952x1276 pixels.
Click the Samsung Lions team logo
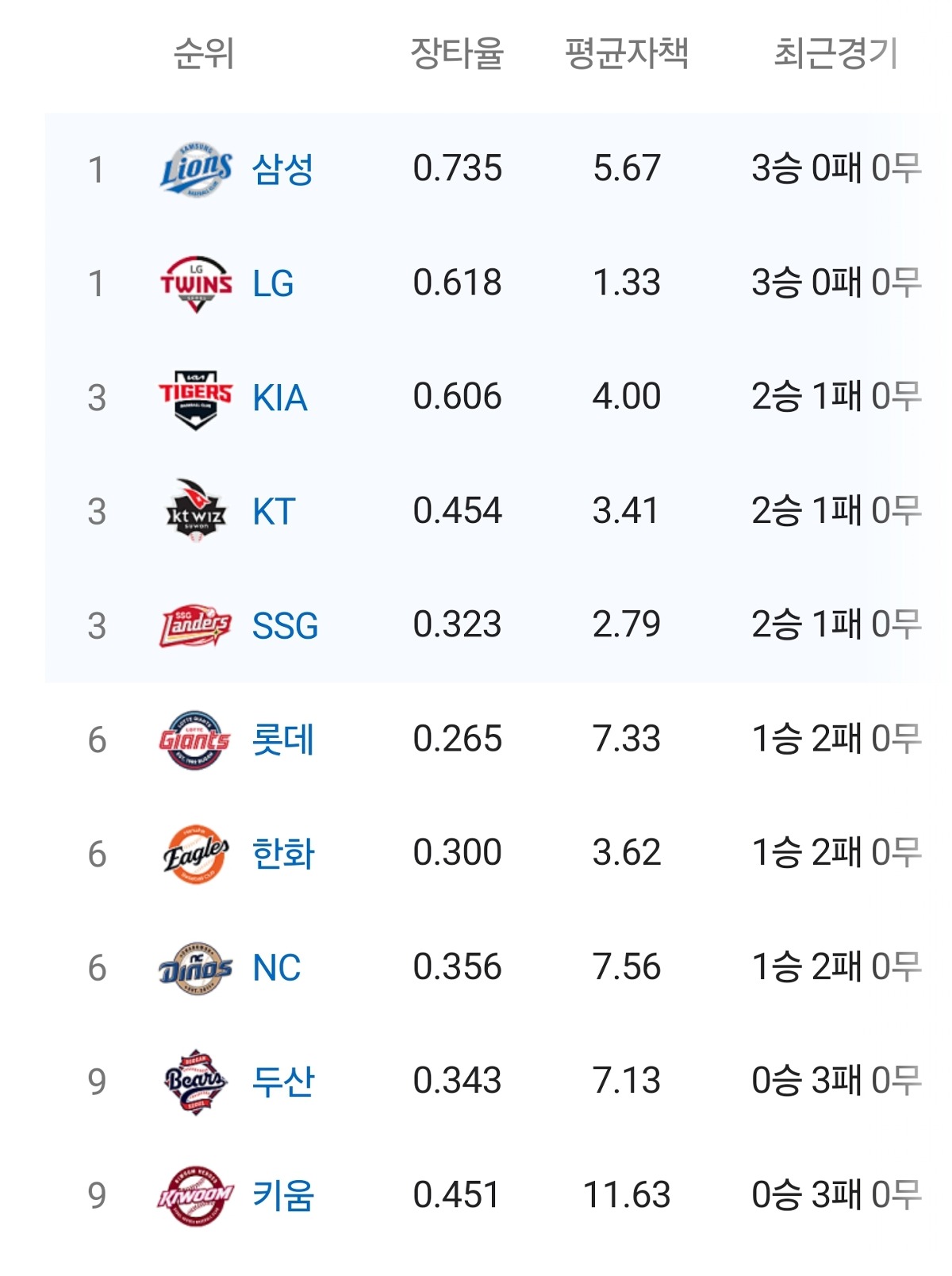coord(195,170)
